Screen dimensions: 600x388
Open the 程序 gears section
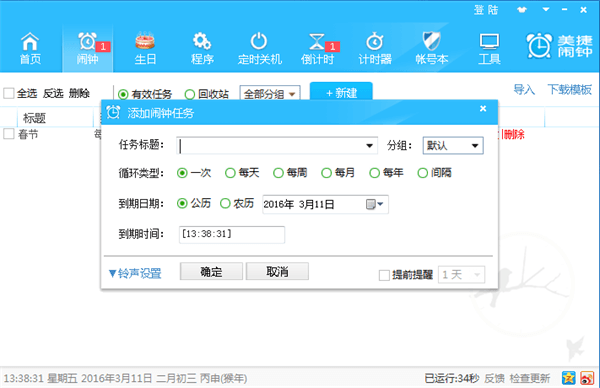point(202,48)
